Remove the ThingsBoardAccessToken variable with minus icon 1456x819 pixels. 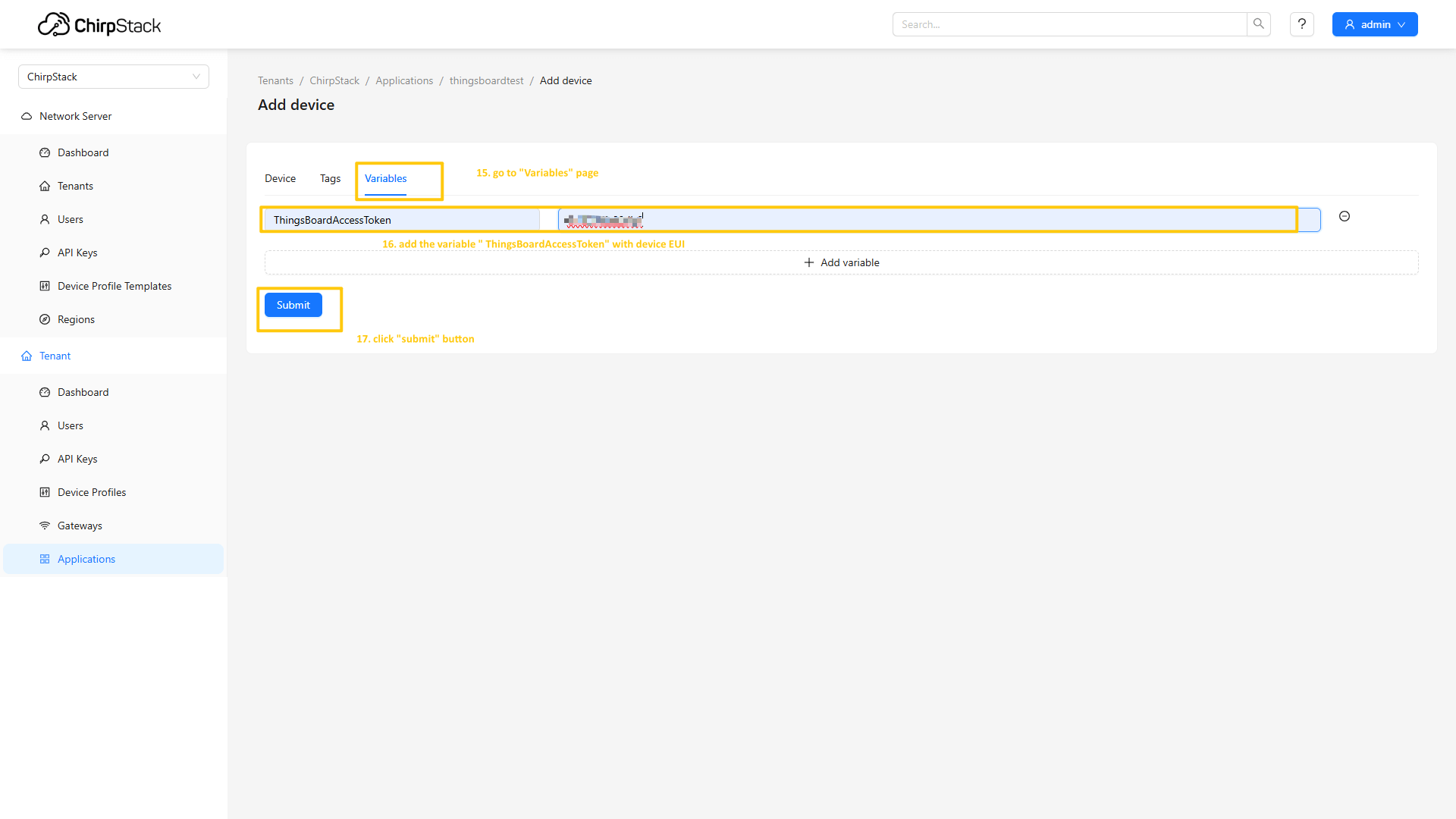(1344, 217)
